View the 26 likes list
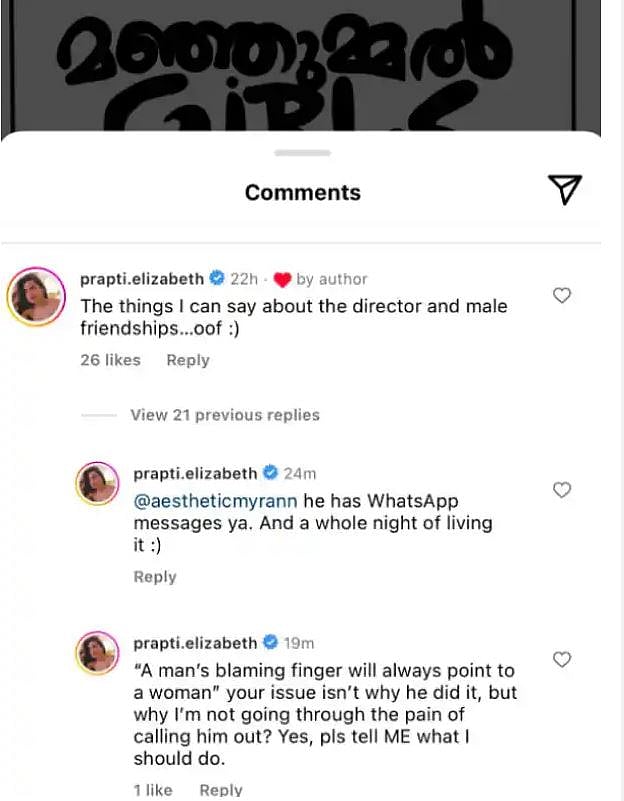Viewport: 624px width, 801px height. coord(110,360)
